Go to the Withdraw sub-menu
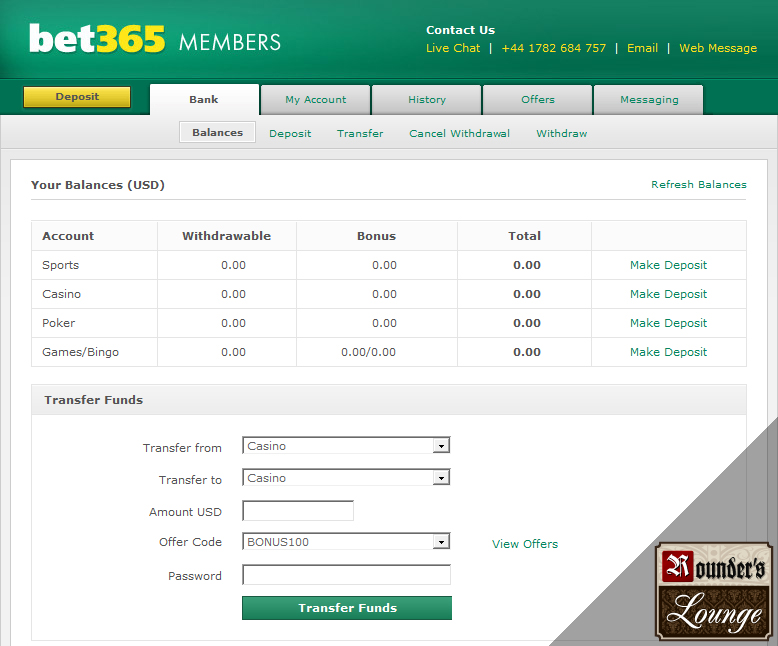The height and width of the screenshot is (646, 778). click(562, 133)
